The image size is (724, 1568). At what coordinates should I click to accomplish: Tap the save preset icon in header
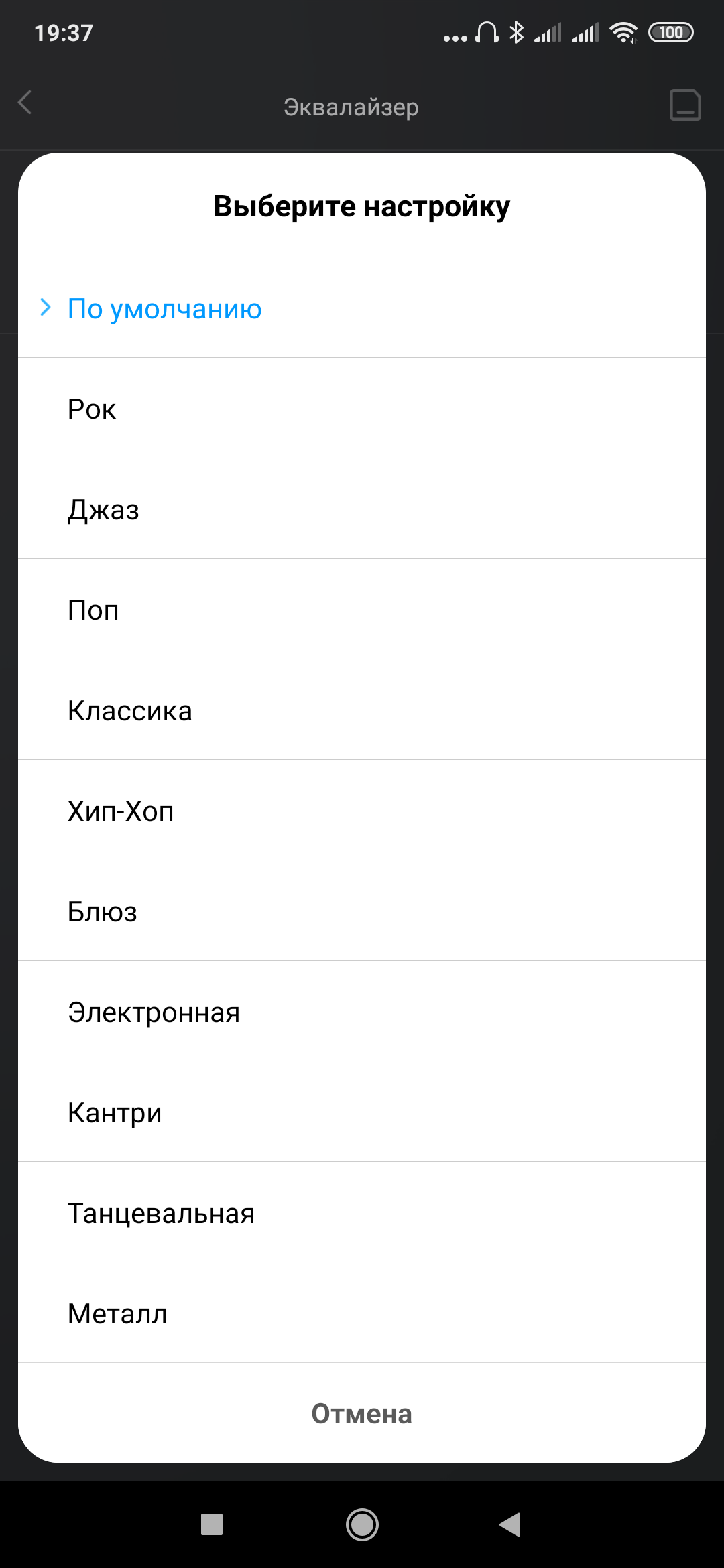pyautogui.click(x=685, y=105)
